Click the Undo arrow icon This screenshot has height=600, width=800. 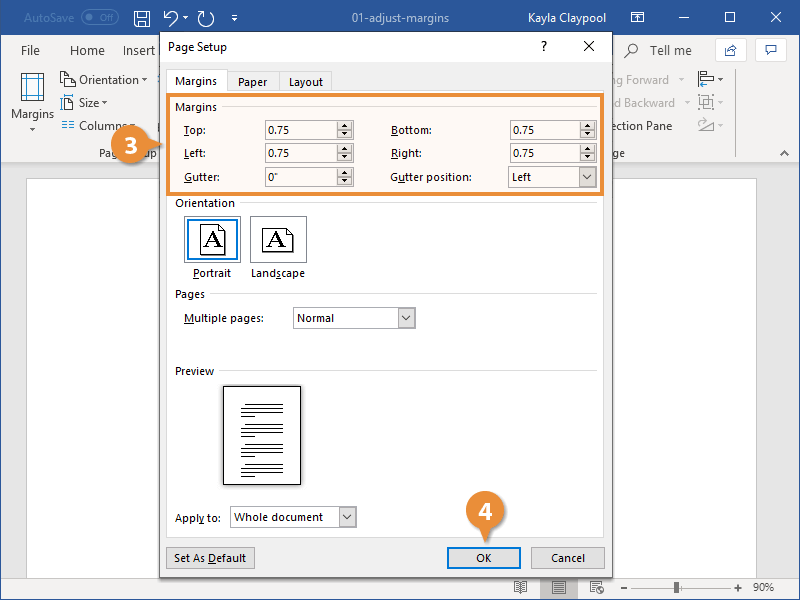pos(170,18)
